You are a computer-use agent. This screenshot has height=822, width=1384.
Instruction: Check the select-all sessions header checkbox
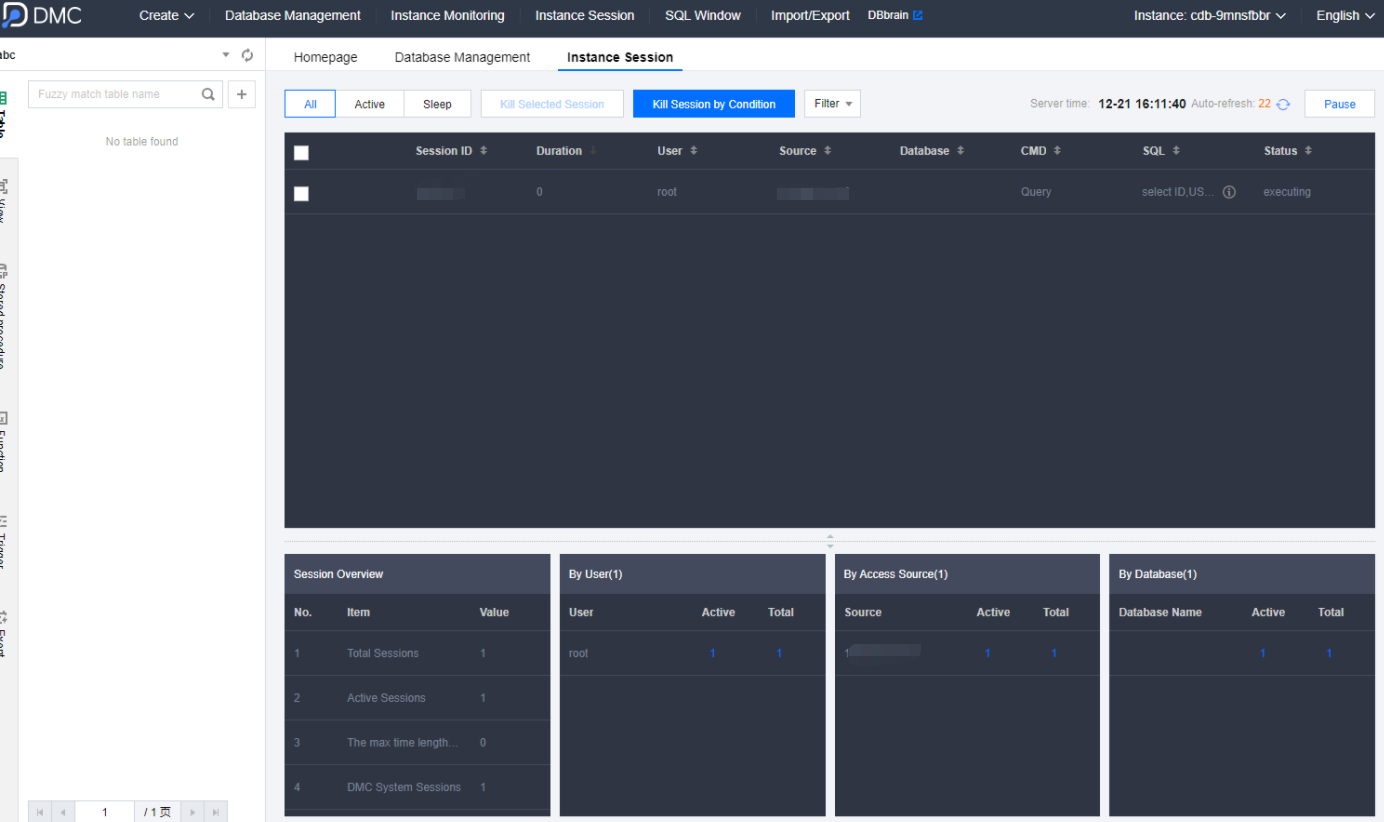[x=301, y=153]
